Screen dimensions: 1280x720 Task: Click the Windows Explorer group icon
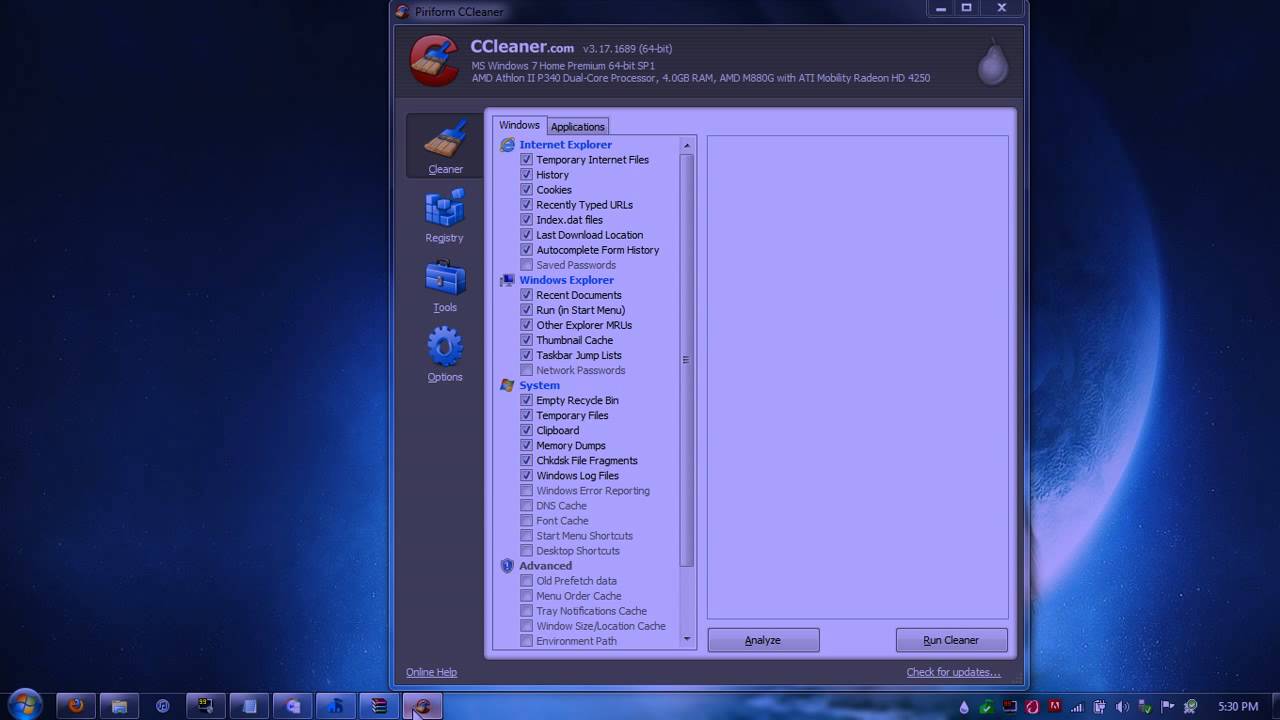coord(508,280)
